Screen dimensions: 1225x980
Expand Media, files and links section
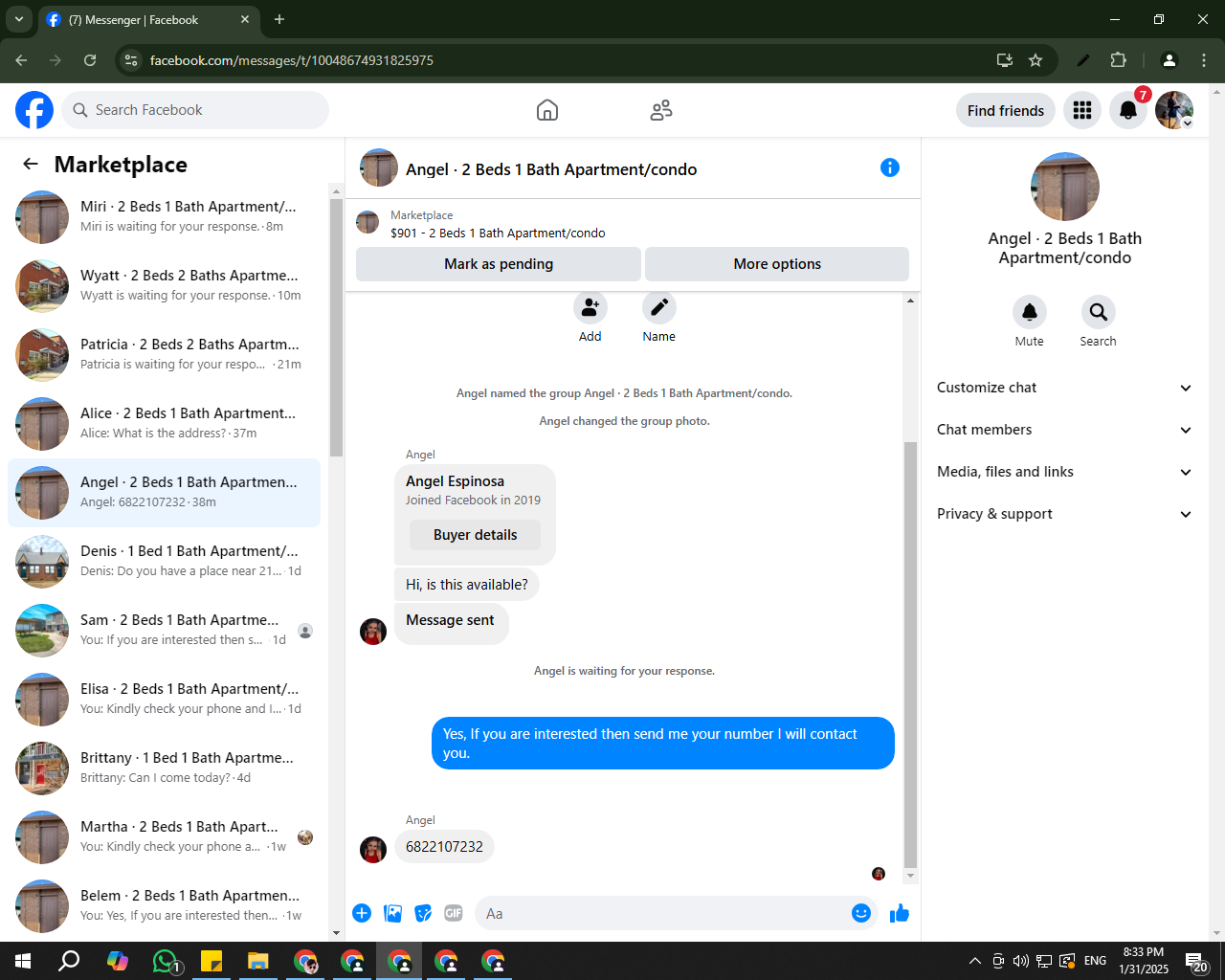click(x=1065, y=472)
